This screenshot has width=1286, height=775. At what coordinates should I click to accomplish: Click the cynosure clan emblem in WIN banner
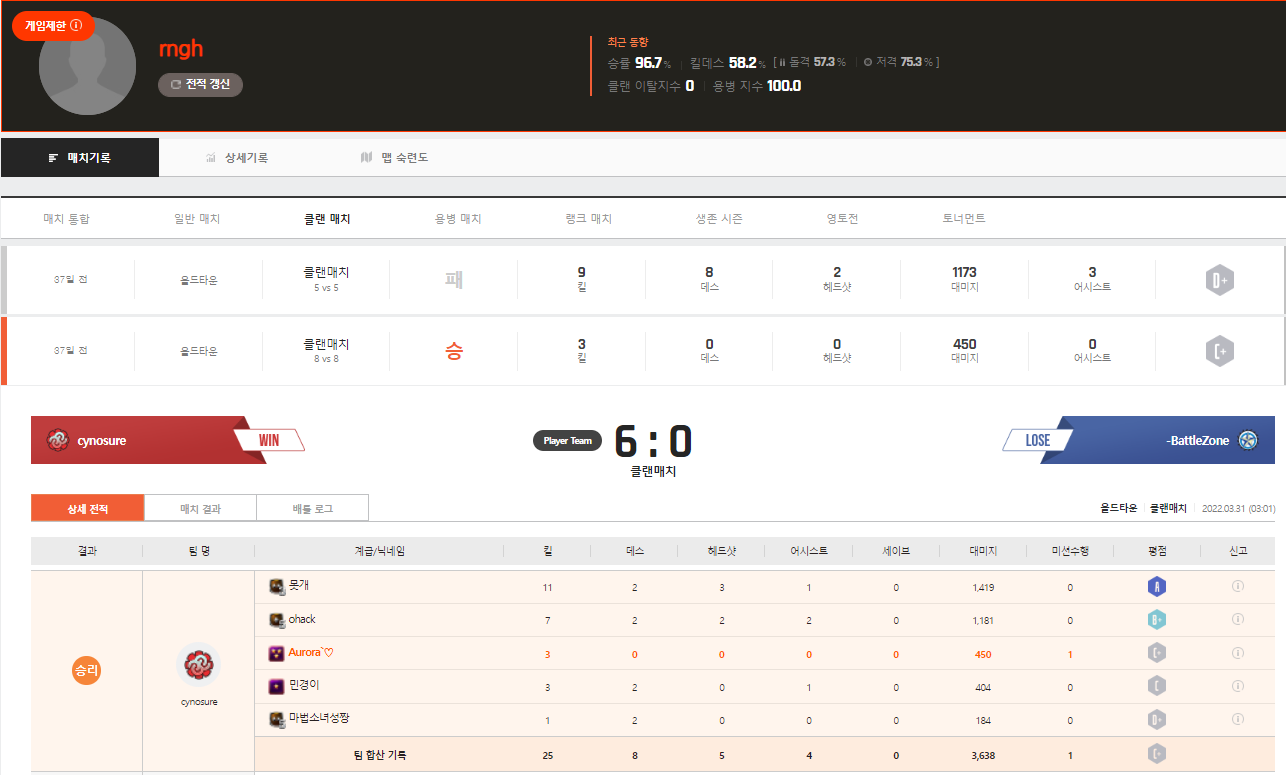58,440
